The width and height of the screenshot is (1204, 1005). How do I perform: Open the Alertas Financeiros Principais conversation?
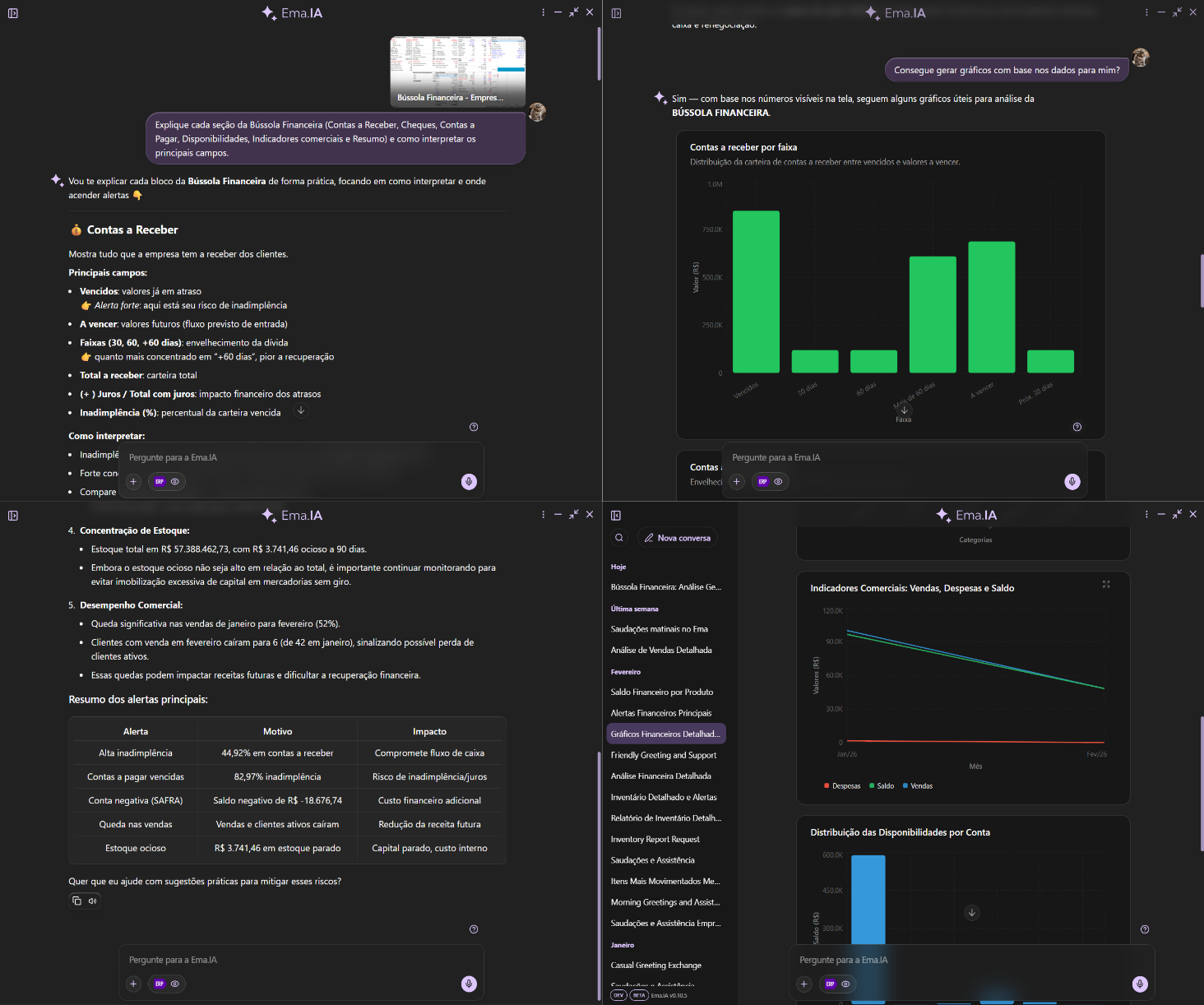point(661,713)
